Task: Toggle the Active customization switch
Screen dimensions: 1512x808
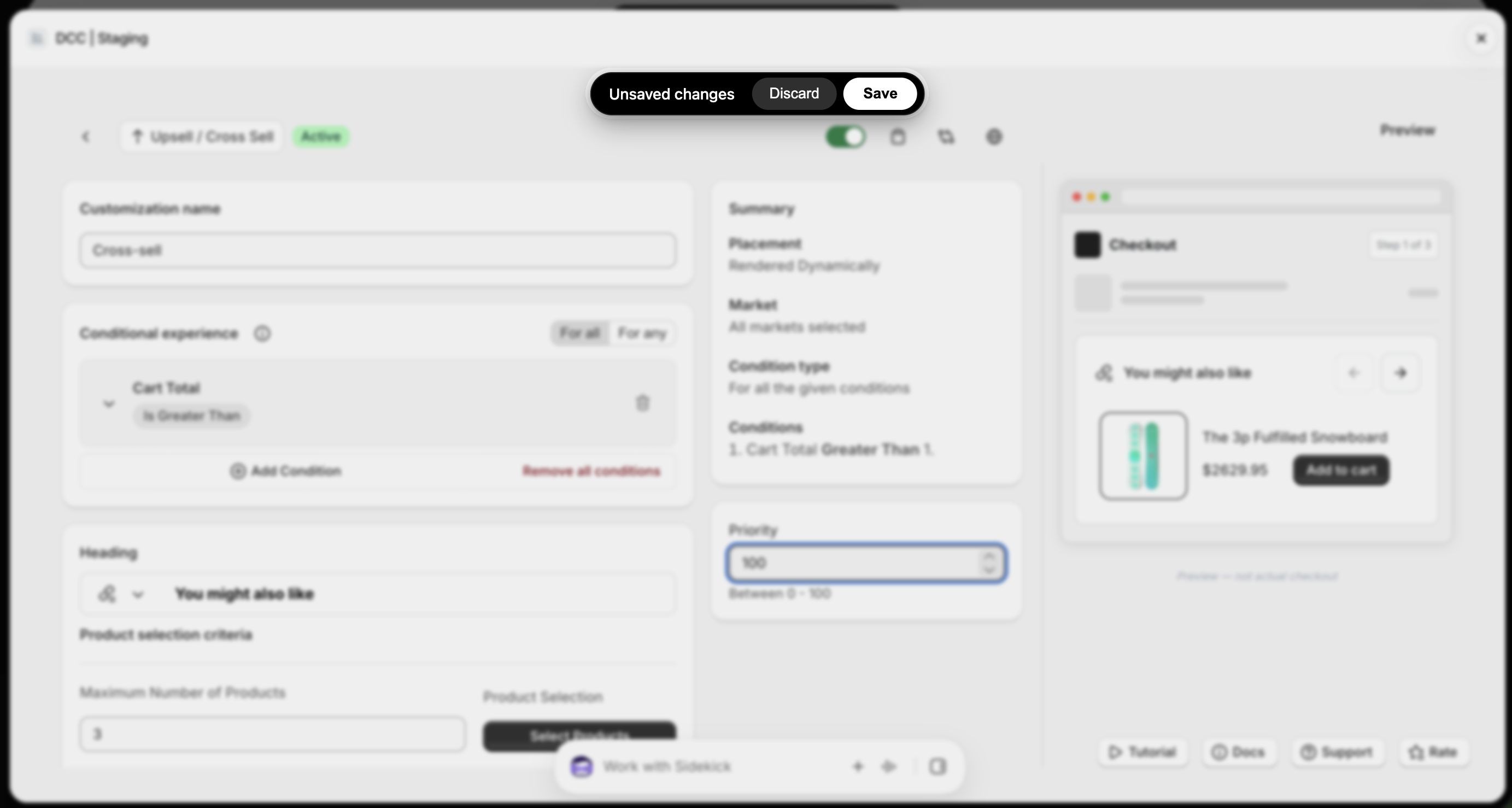Action: click(845, 137)
